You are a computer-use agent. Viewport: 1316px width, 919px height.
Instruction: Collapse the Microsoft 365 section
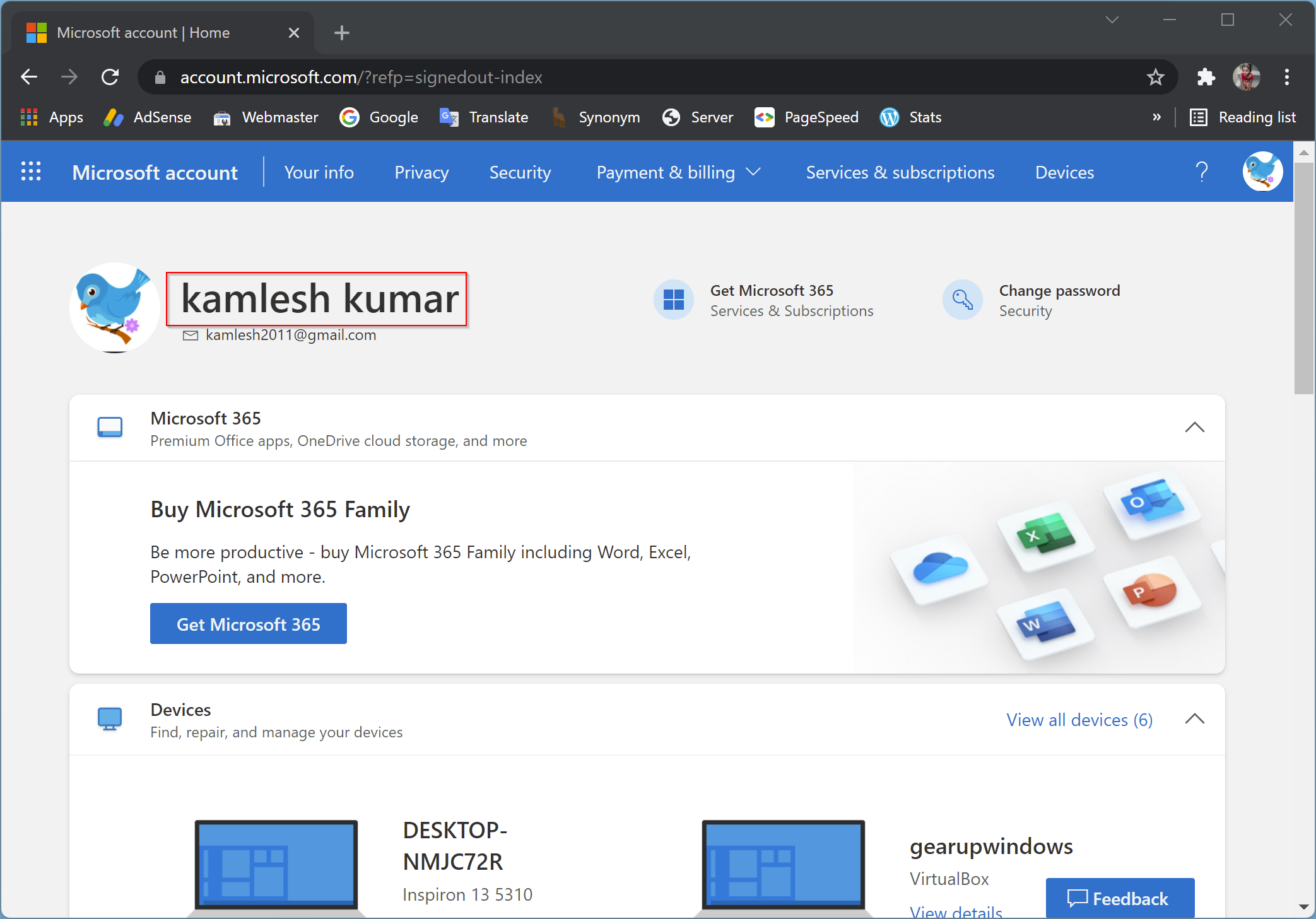[1194, 428]
